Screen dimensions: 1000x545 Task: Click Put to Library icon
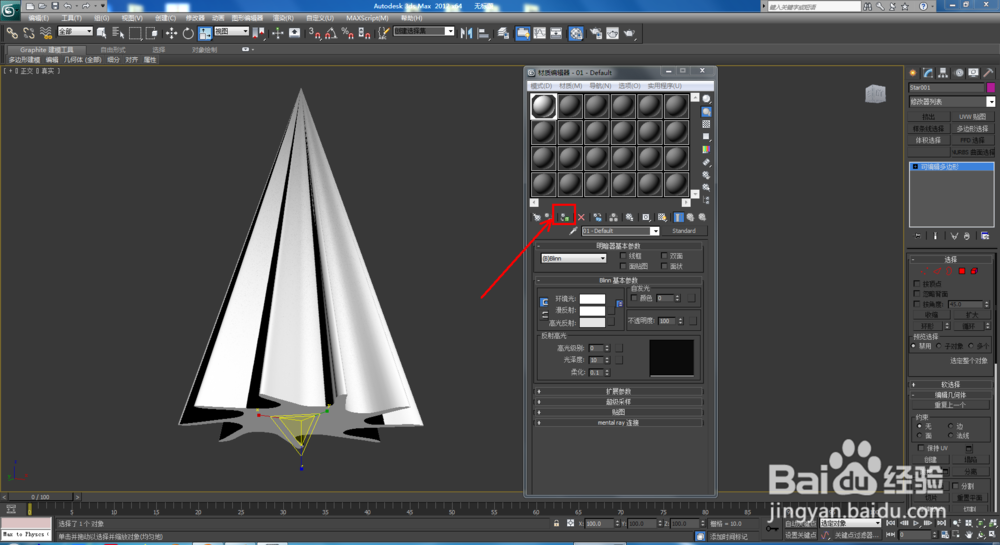(629, 217)
